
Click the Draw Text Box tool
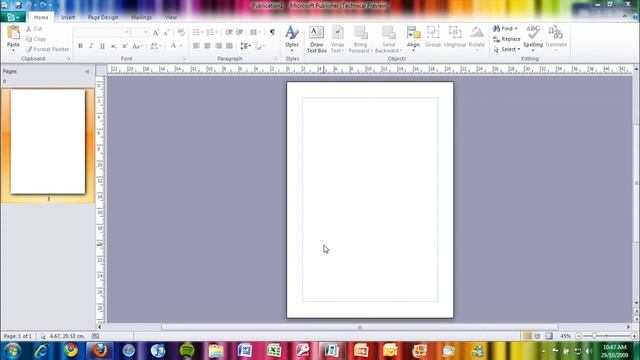tap(317, 40)
